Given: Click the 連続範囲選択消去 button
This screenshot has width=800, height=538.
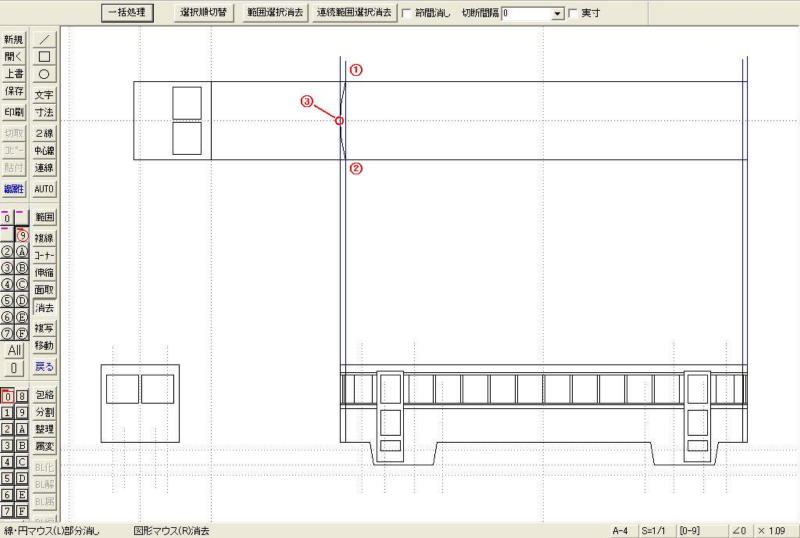Looking at the screenshot, I should point(355,13).
